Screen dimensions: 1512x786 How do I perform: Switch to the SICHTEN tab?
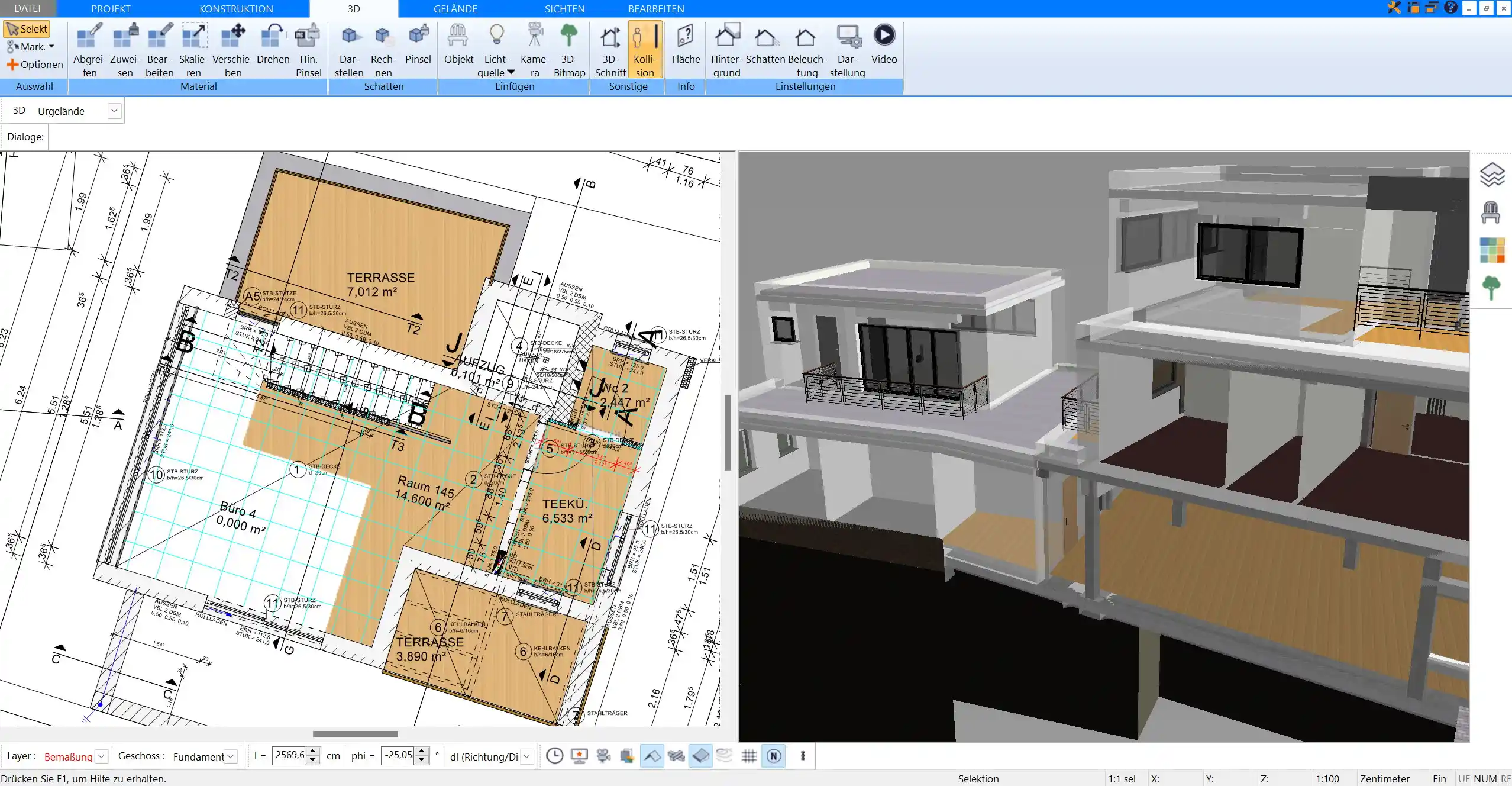point(564,8)
